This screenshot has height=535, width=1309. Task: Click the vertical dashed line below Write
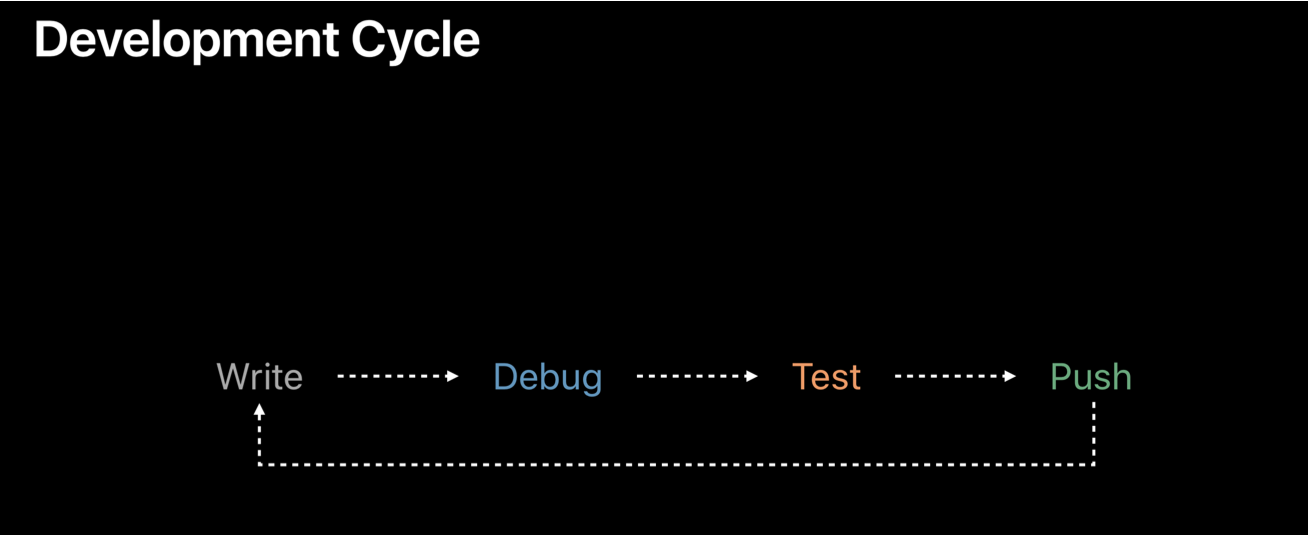(259, 440)
